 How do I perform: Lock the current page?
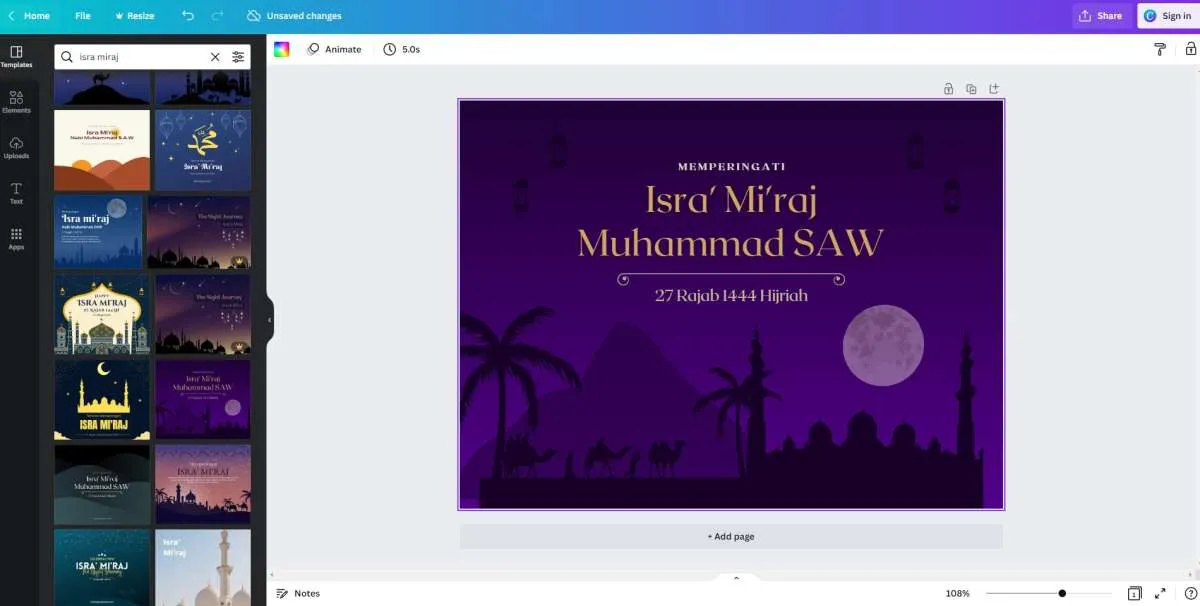[x=948, y=88]
